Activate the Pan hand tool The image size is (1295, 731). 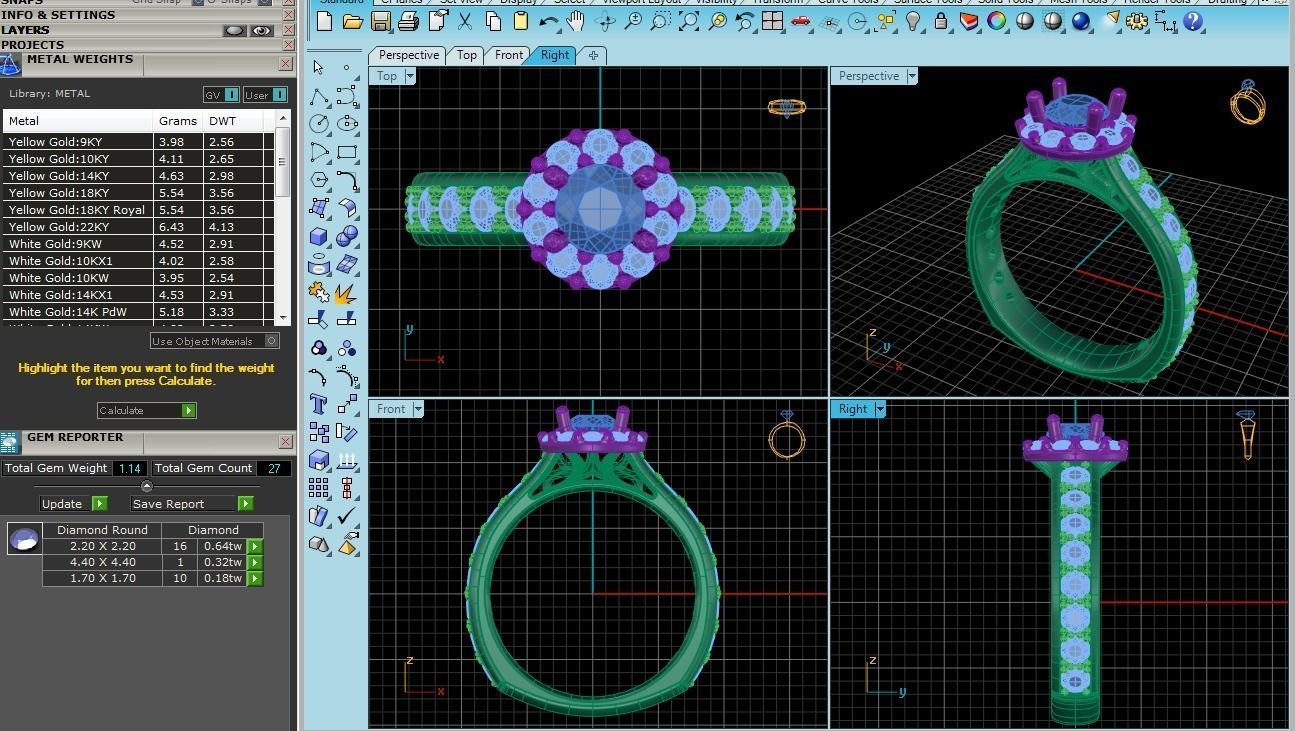[x=576, y=21]
